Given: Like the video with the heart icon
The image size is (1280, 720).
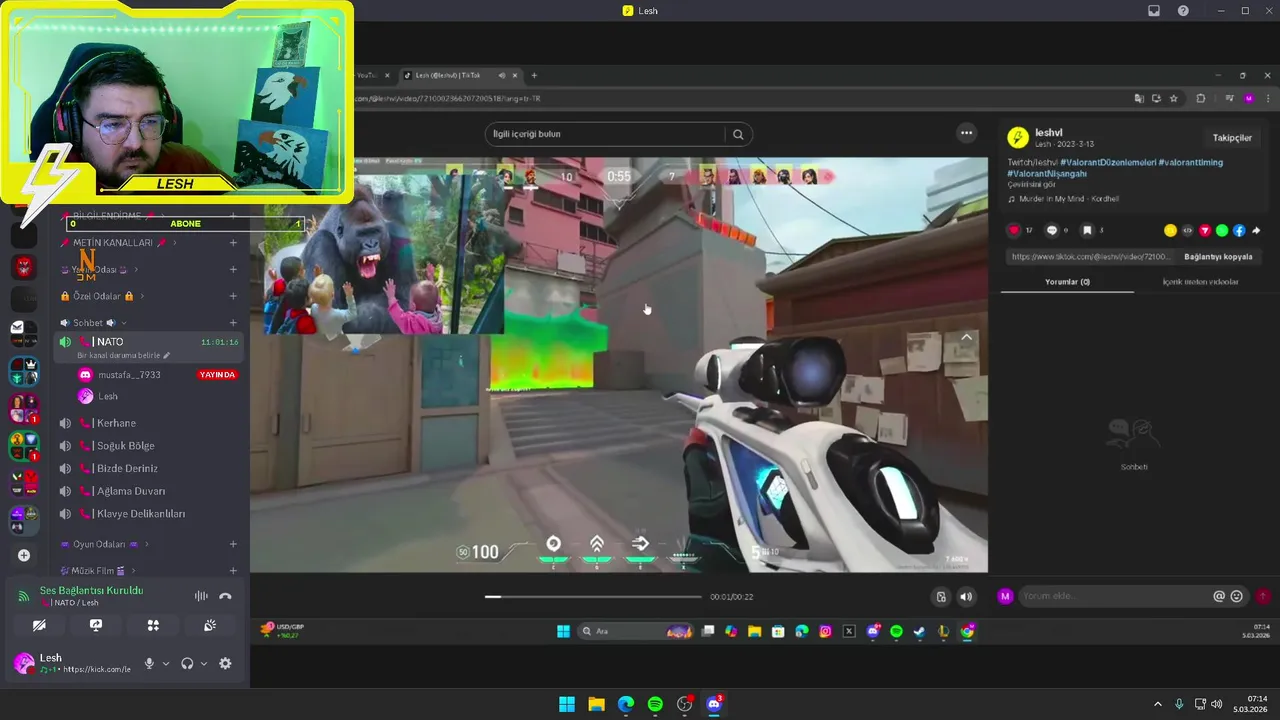Looking at the screenshot, I should pyautogui.click(x=1014, y=230).
